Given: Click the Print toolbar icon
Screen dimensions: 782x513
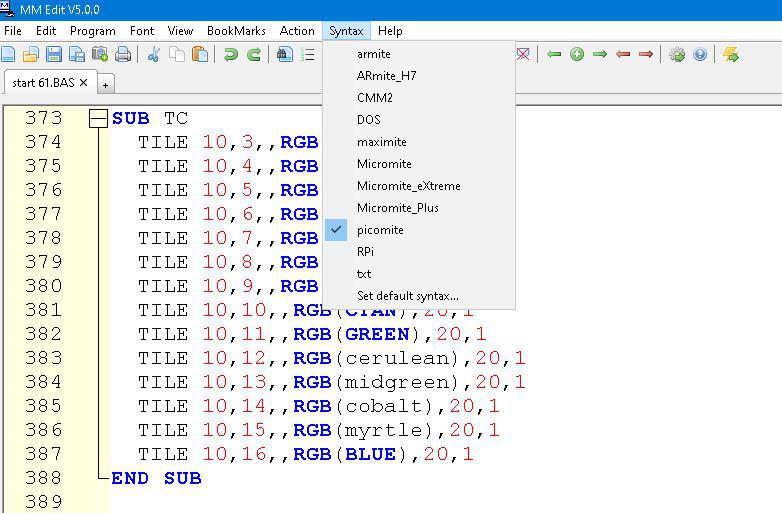Looking at the screenshot, I should [123, 55].
